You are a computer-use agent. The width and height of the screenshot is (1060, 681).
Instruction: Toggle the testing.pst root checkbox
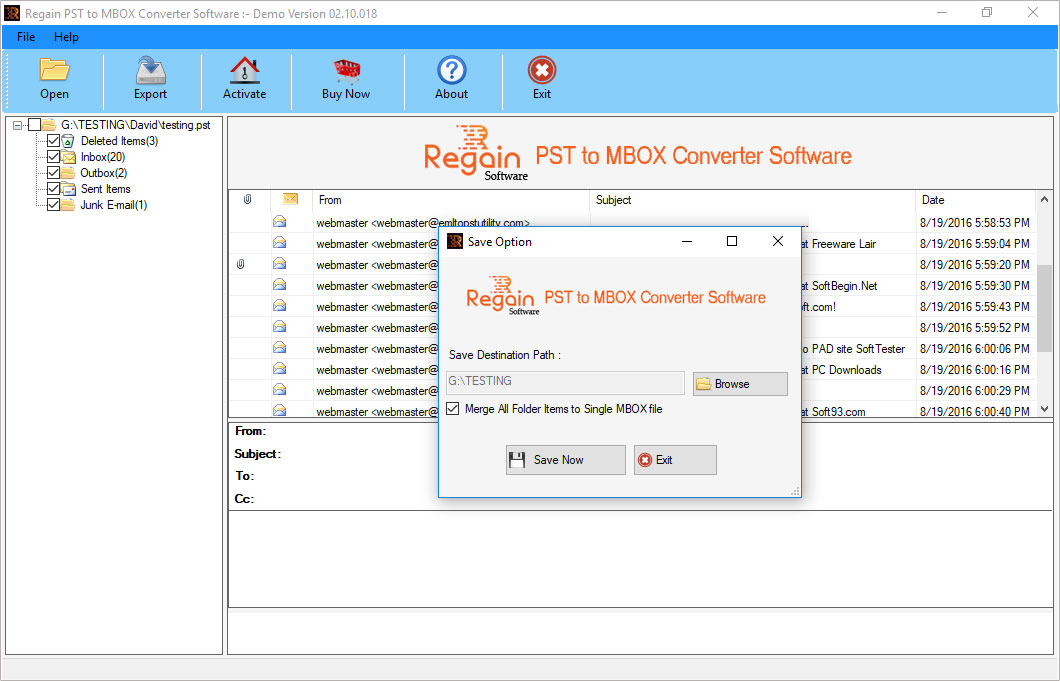point(34,124)
